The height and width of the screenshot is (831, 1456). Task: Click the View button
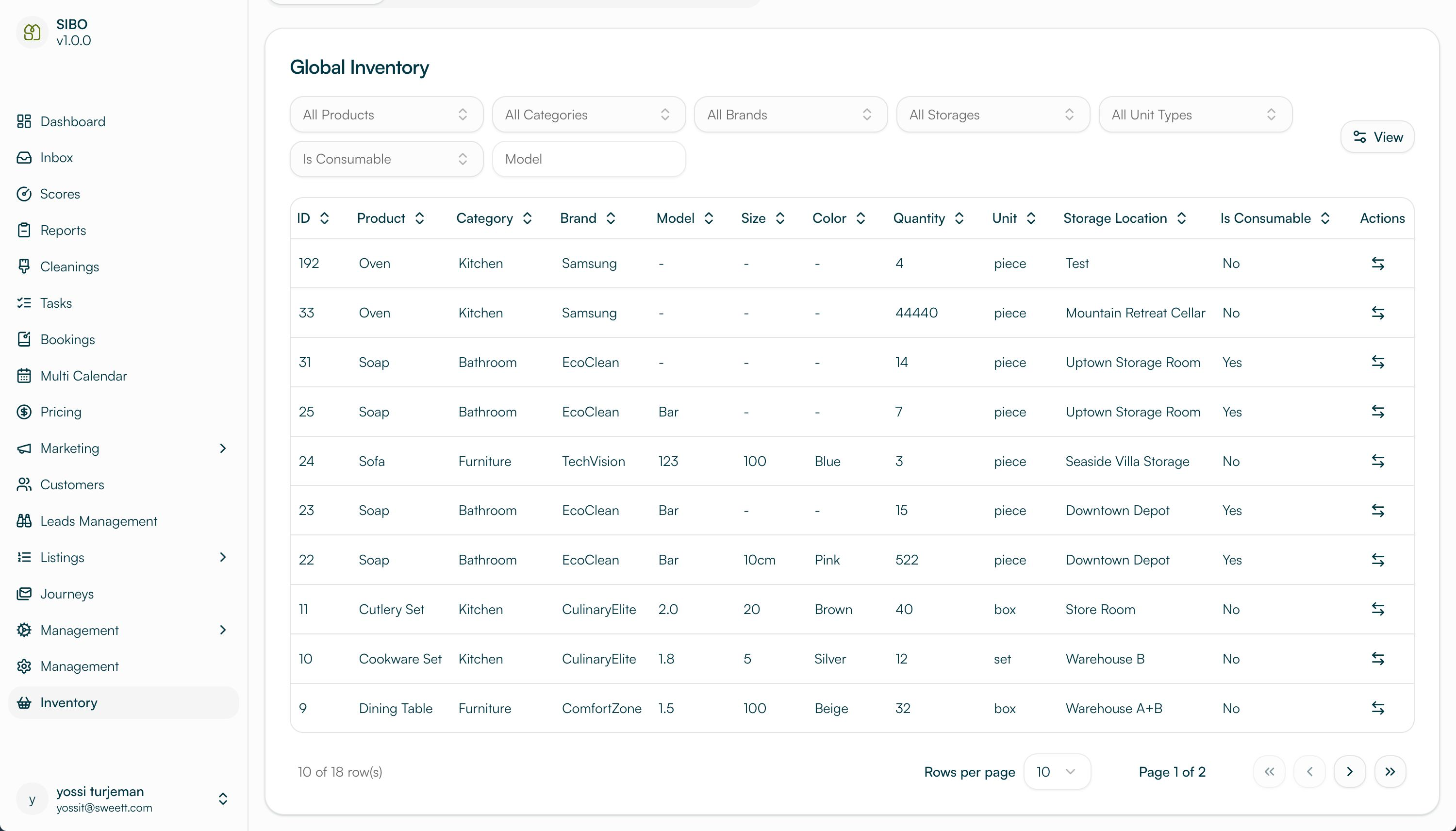pos(1377,136)
